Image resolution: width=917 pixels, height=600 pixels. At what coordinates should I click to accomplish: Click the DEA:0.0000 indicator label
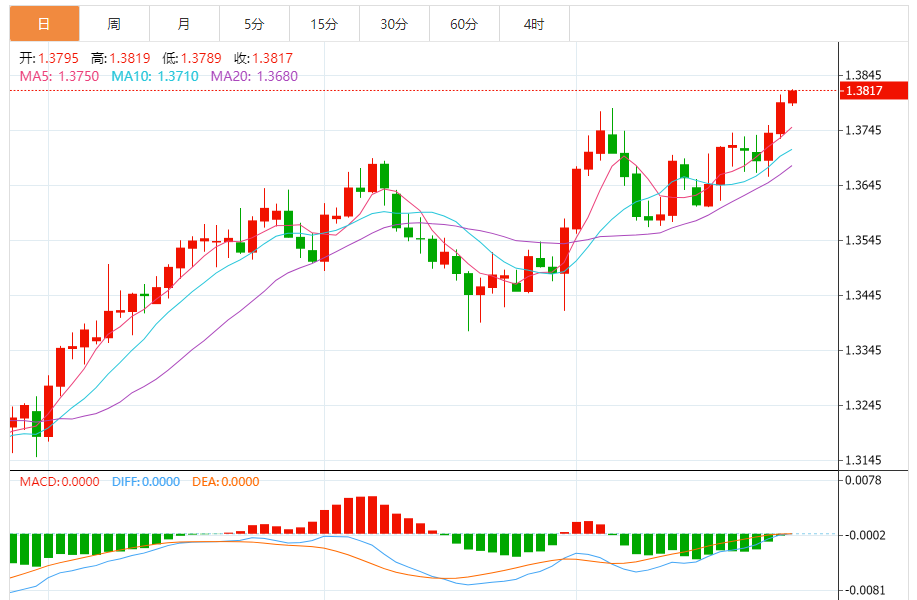pos(226,482)
